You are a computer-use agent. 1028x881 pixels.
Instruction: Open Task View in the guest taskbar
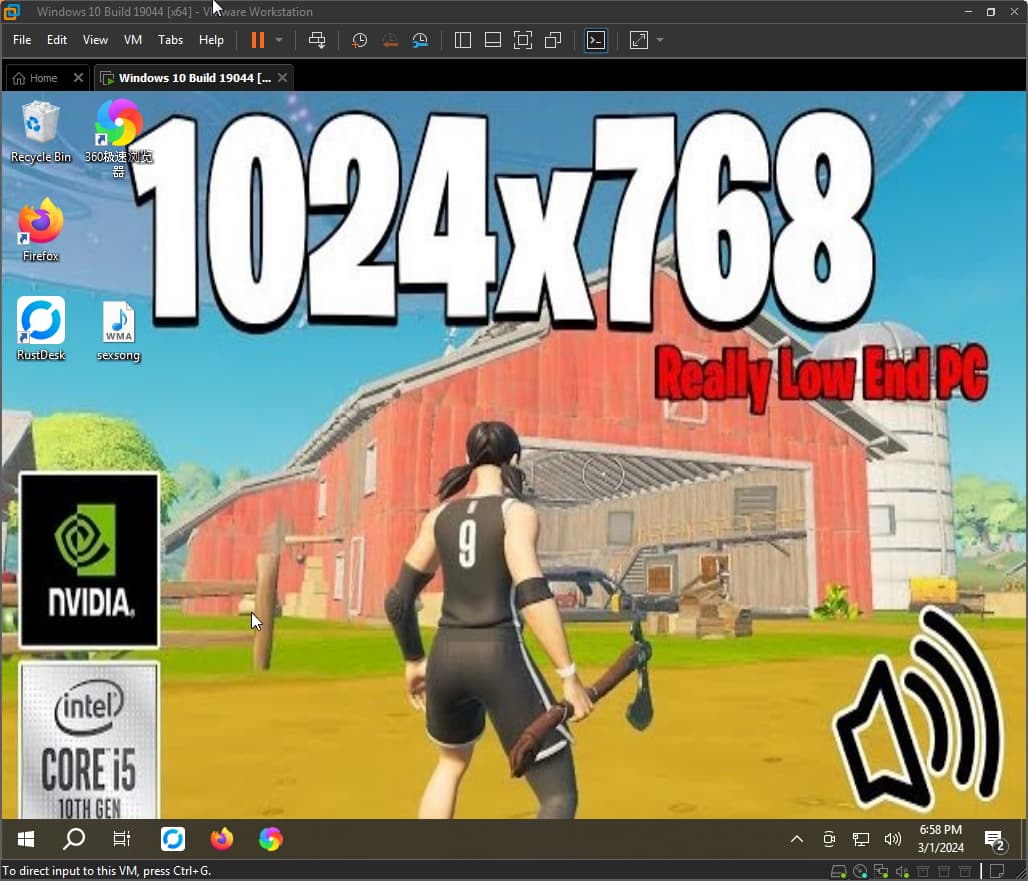point(122,839)
